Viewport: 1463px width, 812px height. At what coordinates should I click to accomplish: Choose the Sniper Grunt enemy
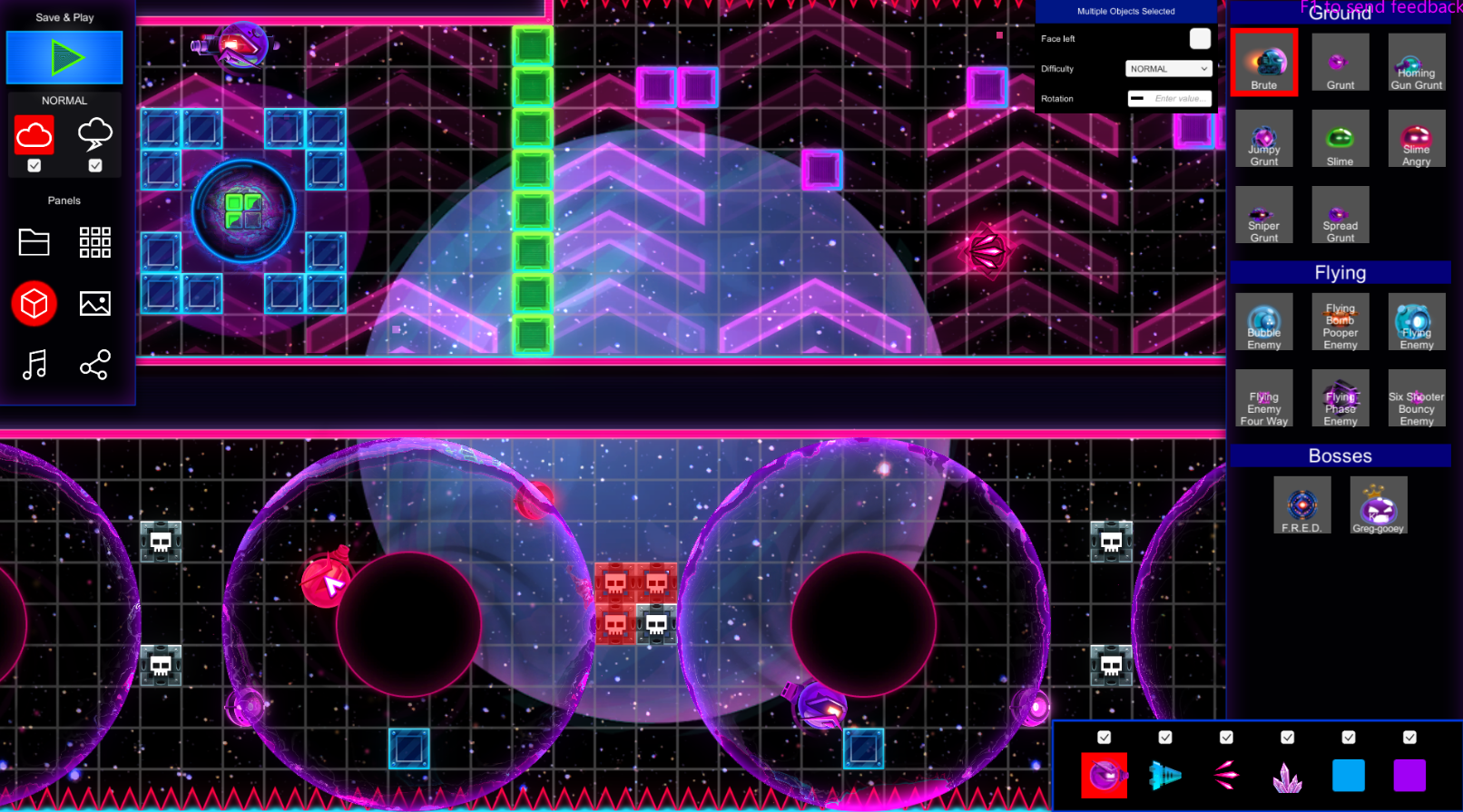(x=1263, y=216)
